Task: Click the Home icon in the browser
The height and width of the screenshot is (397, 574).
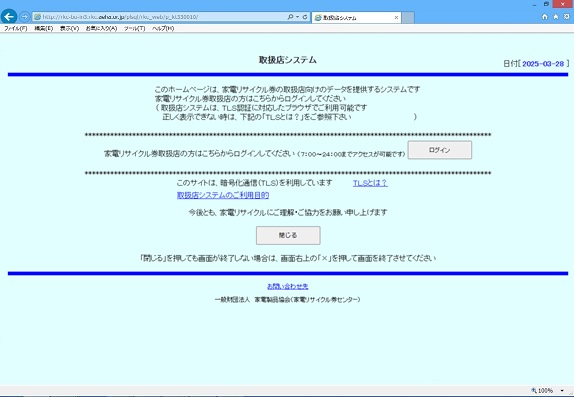Action: coord(545,16)
